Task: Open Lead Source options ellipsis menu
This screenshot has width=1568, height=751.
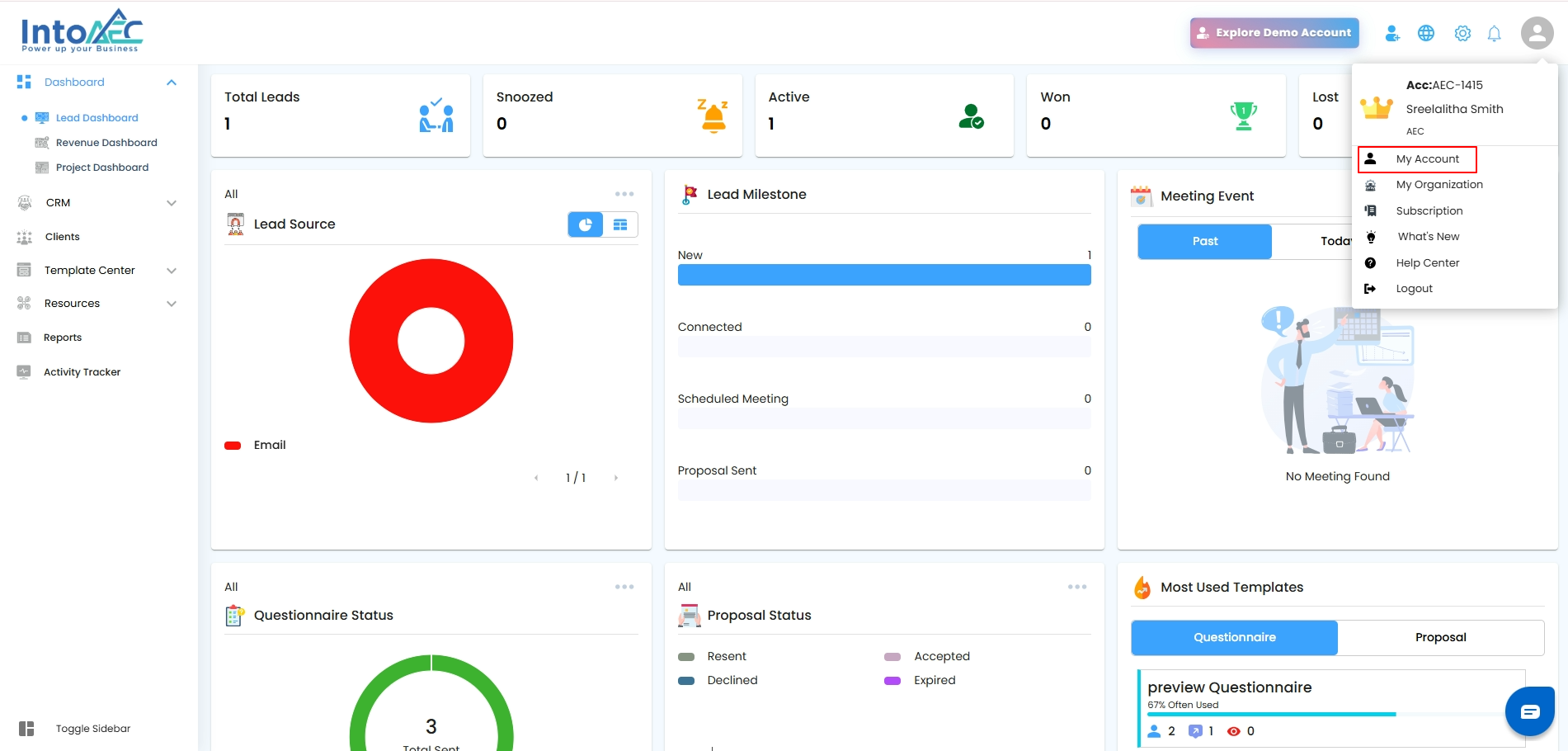Action: coord(624,194)
